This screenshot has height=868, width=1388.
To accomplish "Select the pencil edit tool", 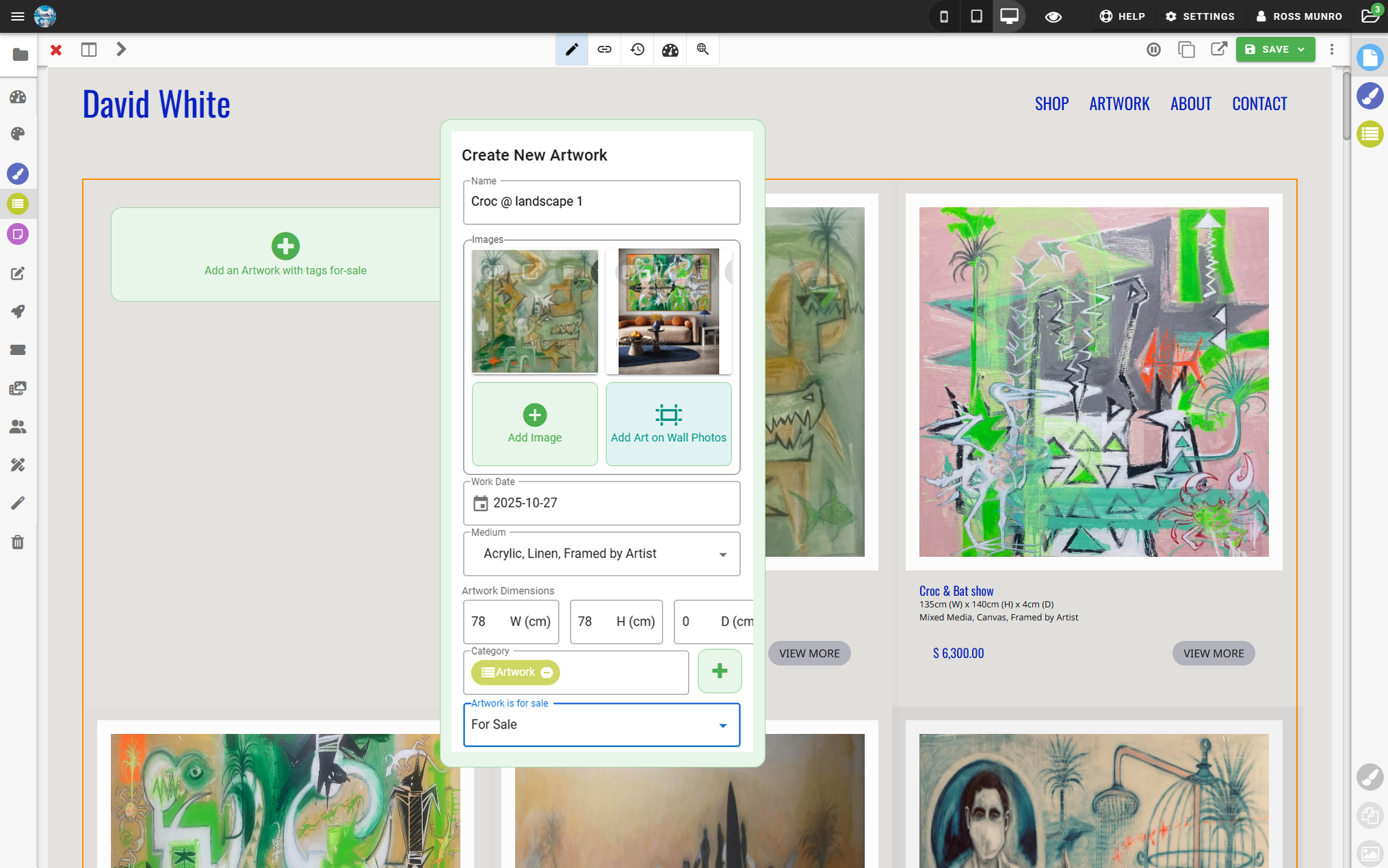I will tap(572, 49).
